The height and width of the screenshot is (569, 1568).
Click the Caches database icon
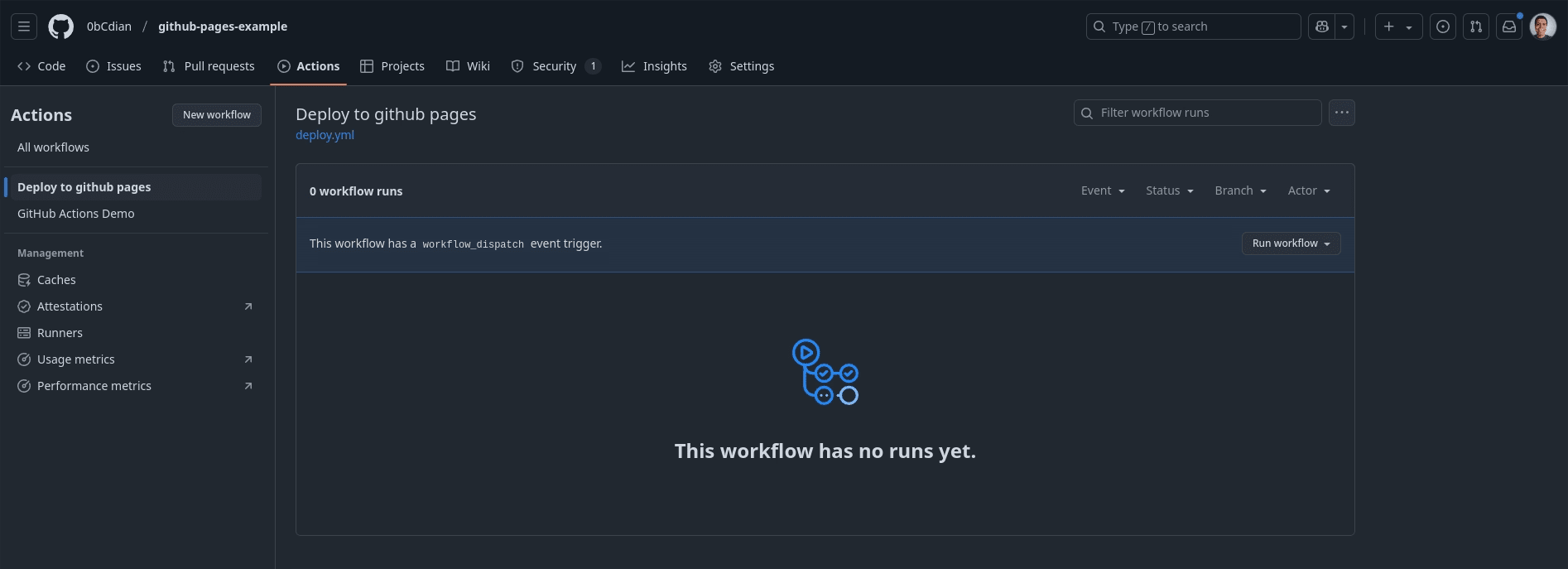pyautogui.click(x=24, y=280)
